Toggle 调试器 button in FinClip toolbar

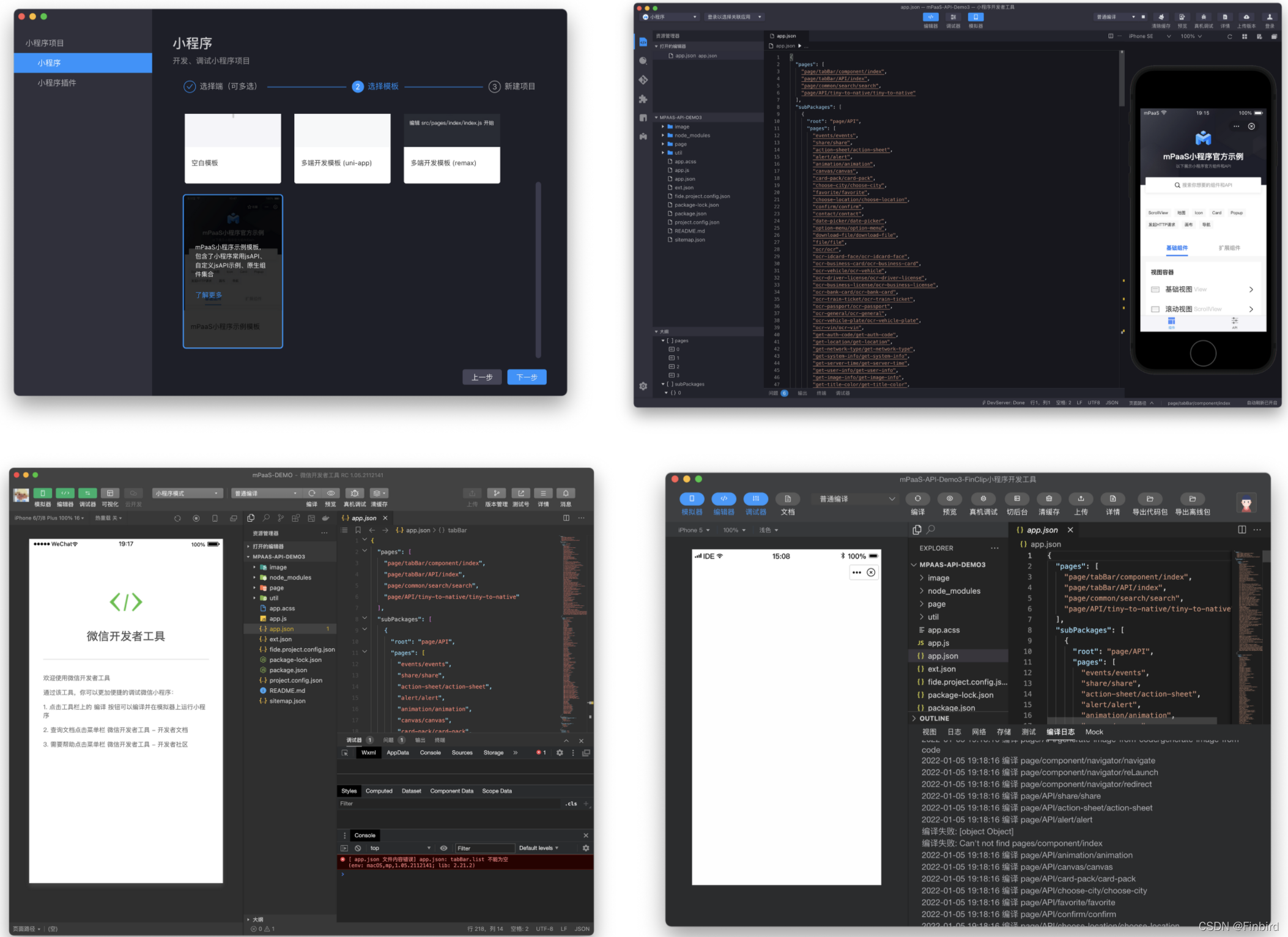[756, 498]
